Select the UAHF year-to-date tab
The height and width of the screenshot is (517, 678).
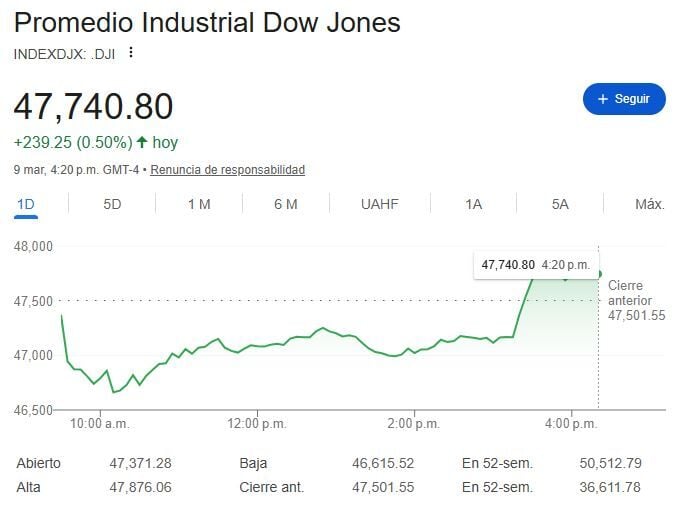point(380,204)
